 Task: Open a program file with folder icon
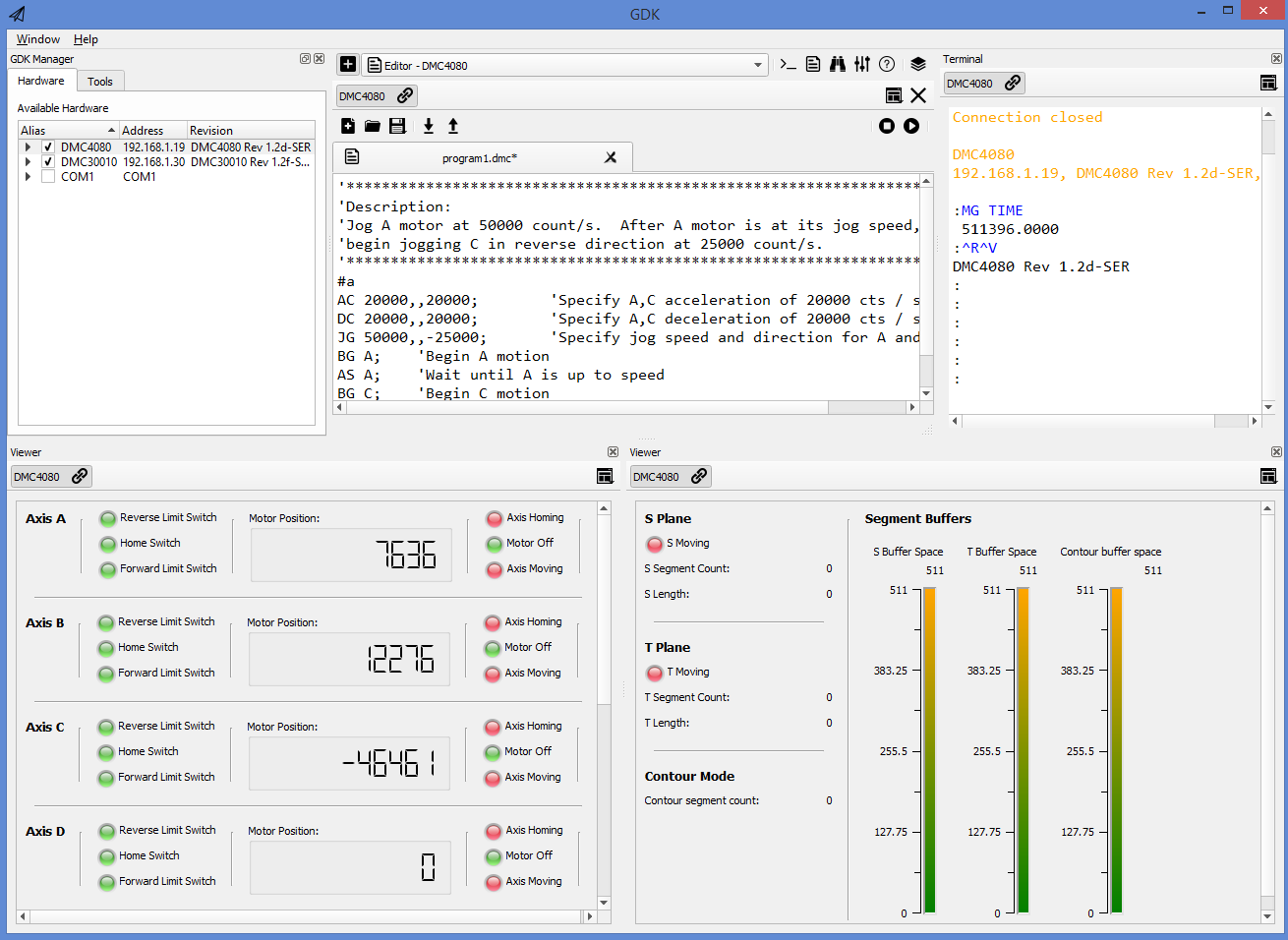coord(373,126)
